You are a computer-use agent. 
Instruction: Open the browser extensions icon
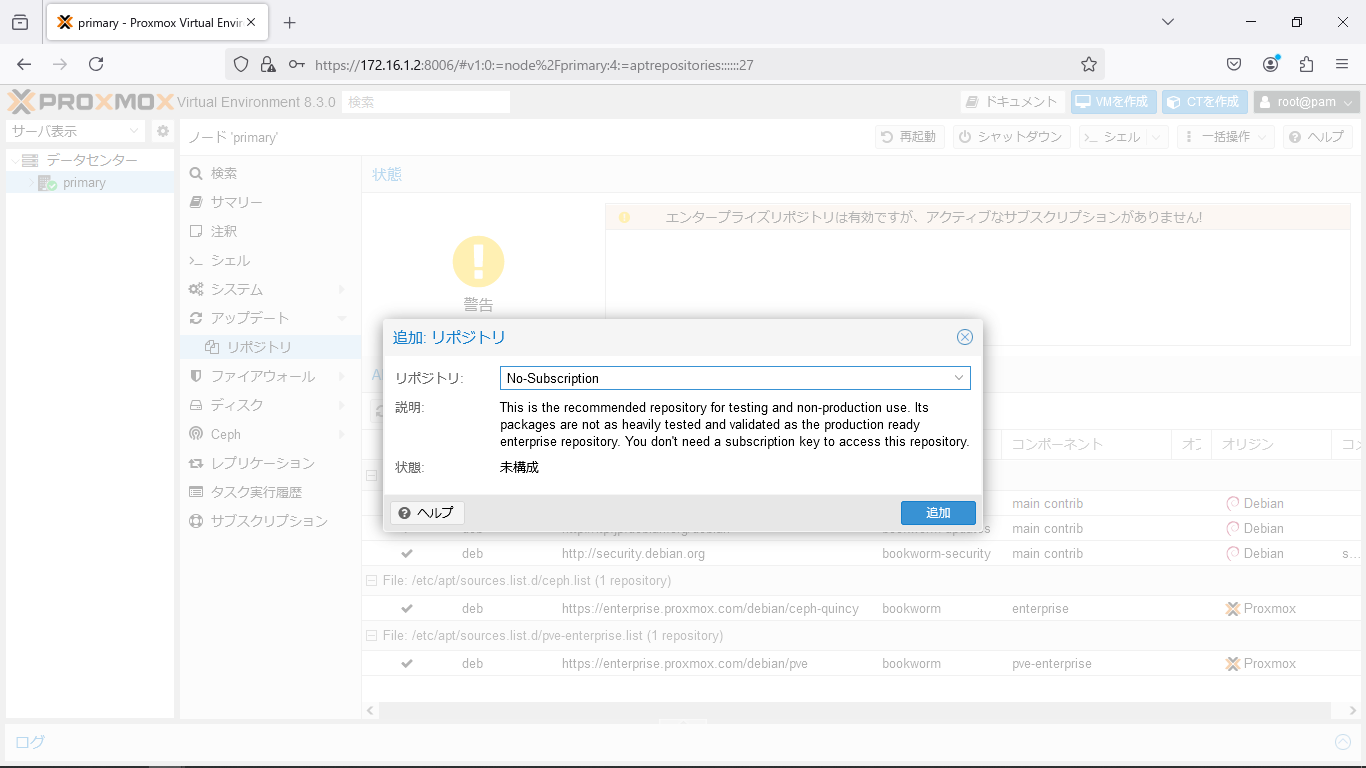click(1306, 64)
